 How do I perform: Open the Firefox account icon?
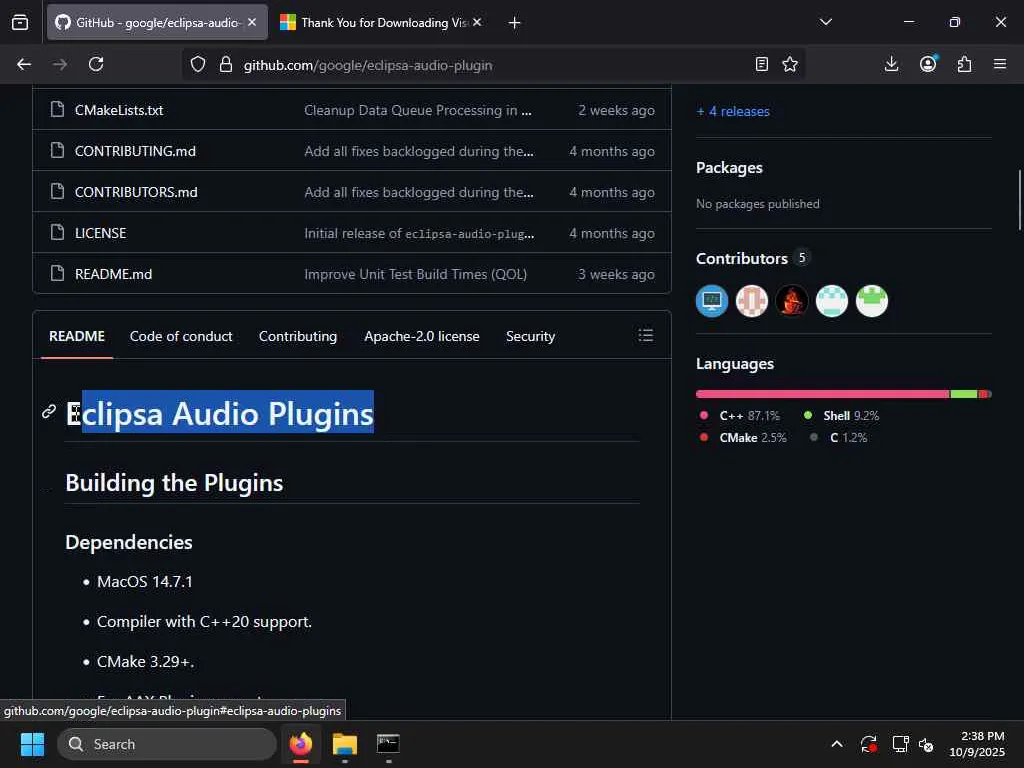click(928, 64)
